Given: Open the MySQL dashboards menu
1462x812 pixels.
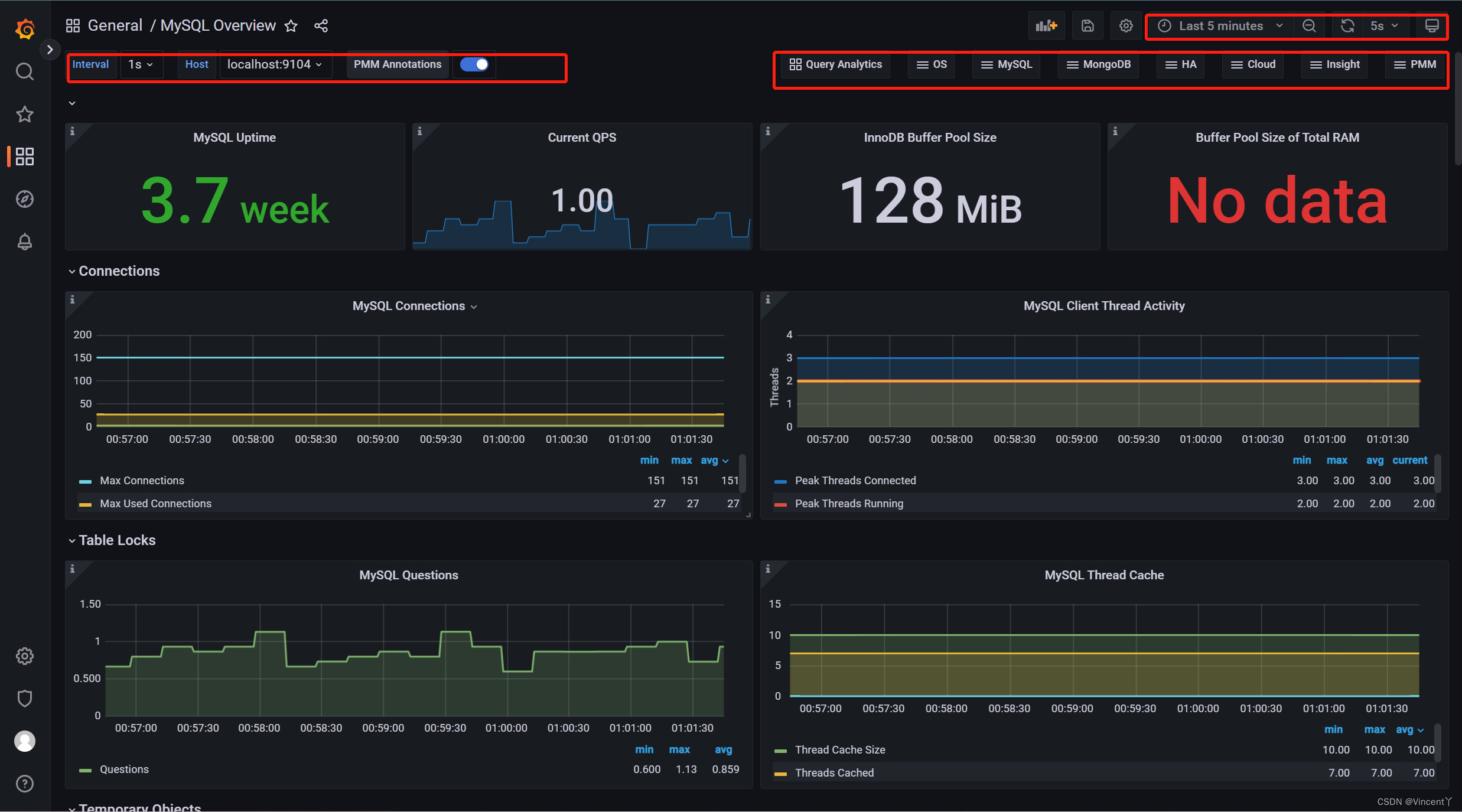Looking at the screenshot, I should 1007,64.
